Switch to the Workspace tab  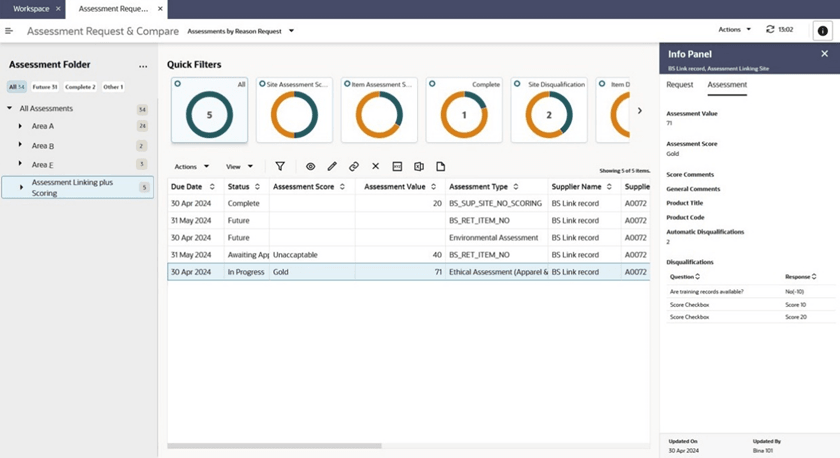(31, 9)
